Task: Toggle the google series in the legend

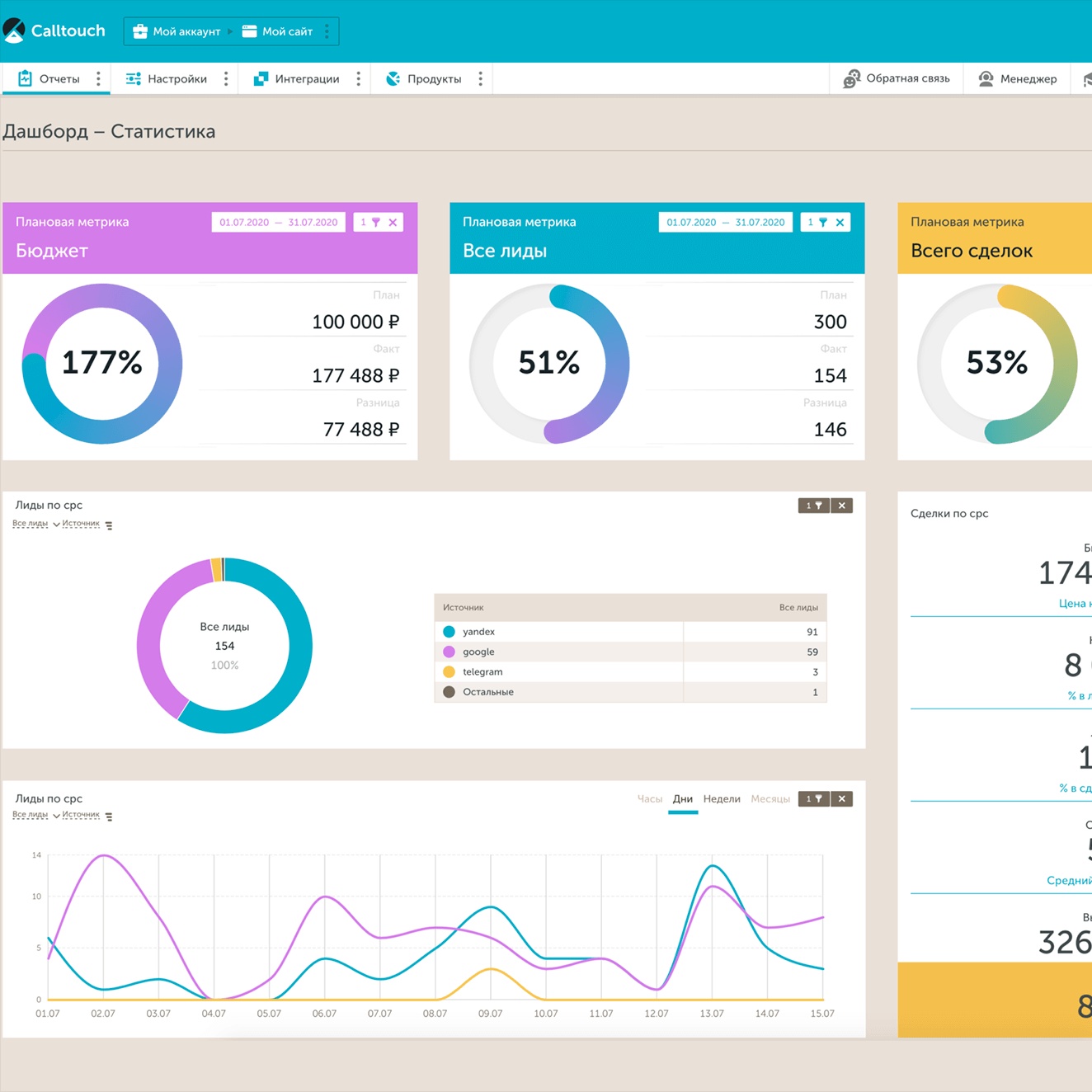Action: [450, 652]
